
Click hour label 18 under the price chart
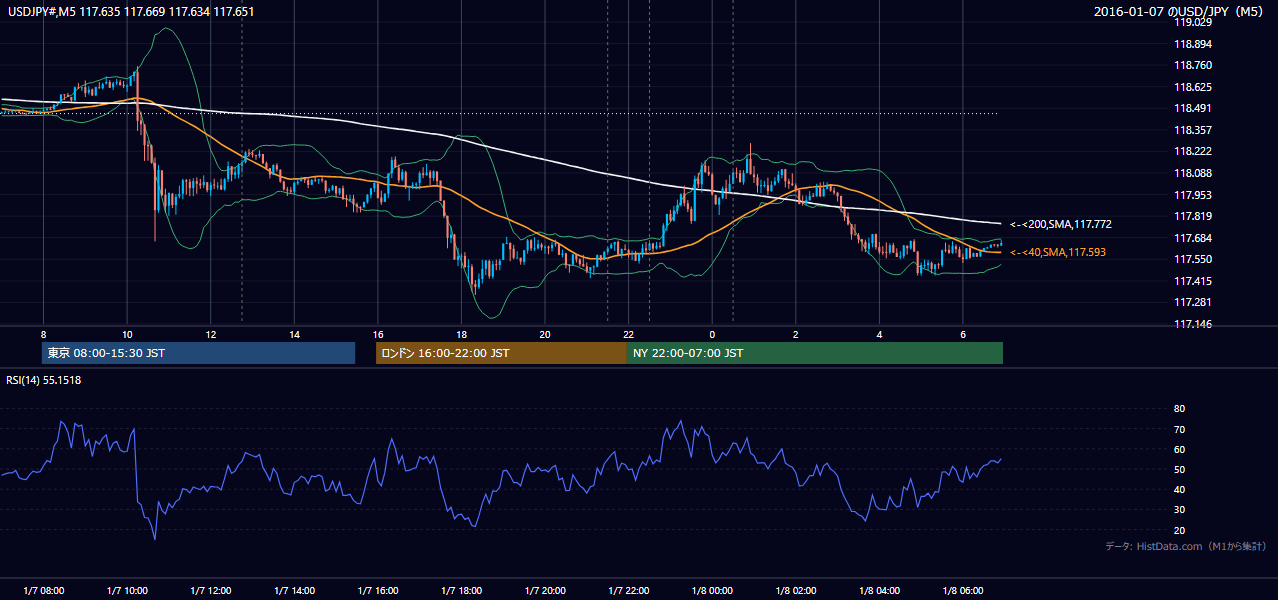point(461,334)
